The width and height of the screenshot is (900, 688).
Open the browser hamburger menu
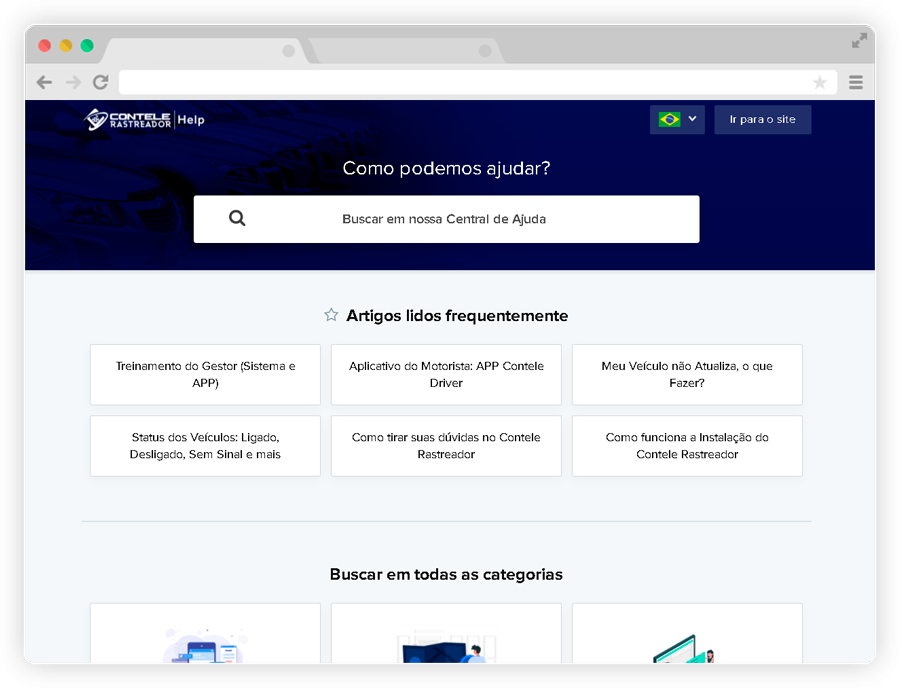point(856,83)
